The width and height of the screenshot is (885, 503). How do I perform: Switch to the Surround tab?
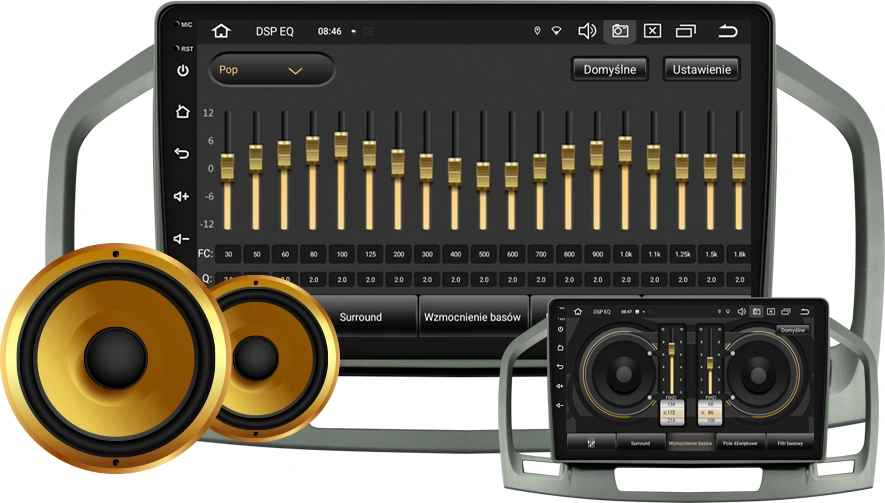361,317
